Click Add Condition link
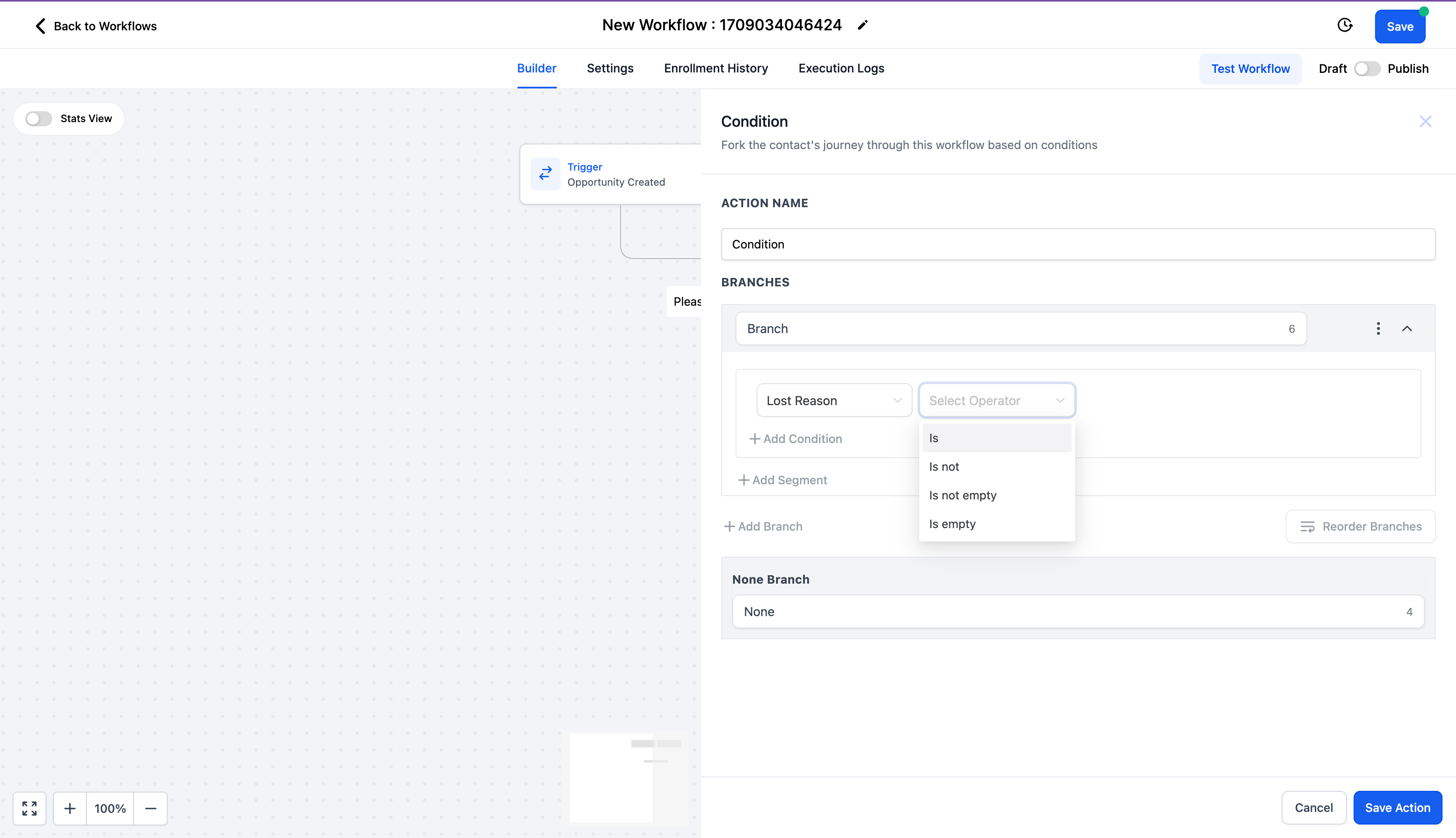Screen dimensions: 1456x838 [796, 438]
